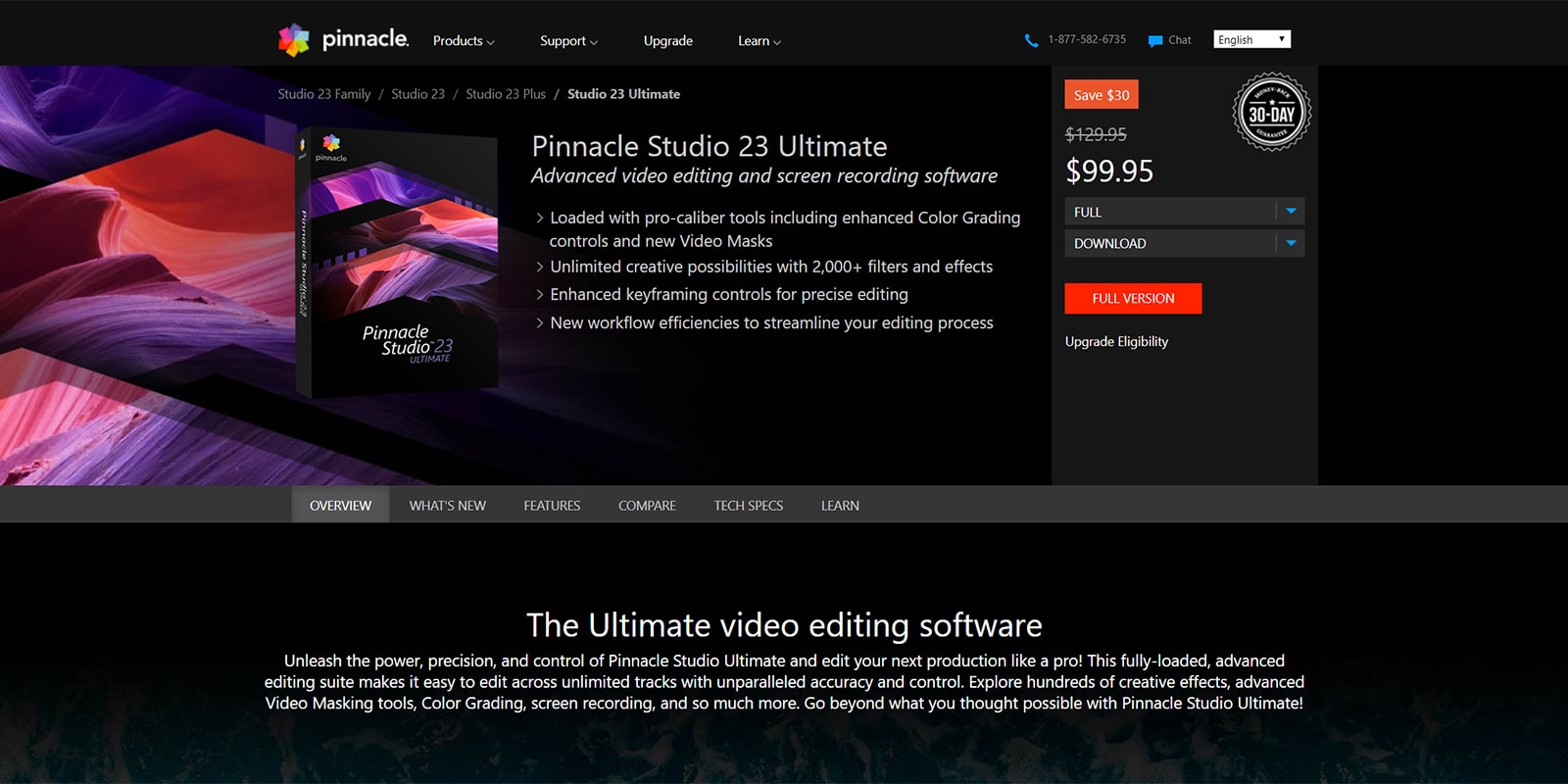
Task: Click the 'Loaded with pro-caliber tools' bullet
Action: [x=784, y=229]
